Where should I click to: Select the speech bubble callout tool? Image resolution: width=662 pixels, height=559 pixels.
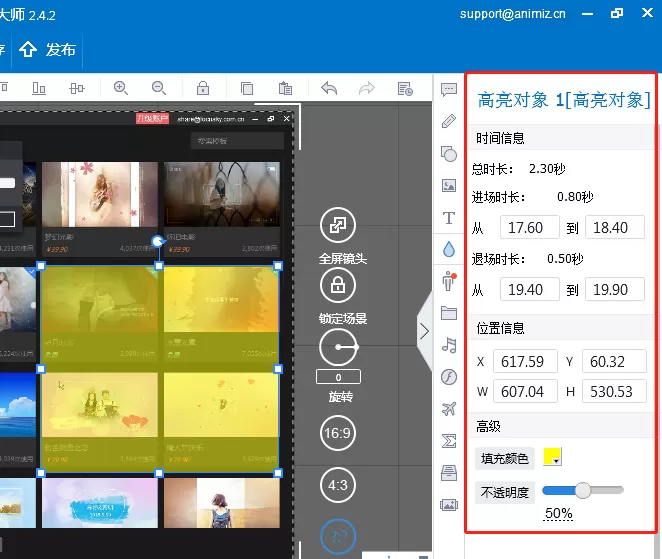[x=449, y=90]
